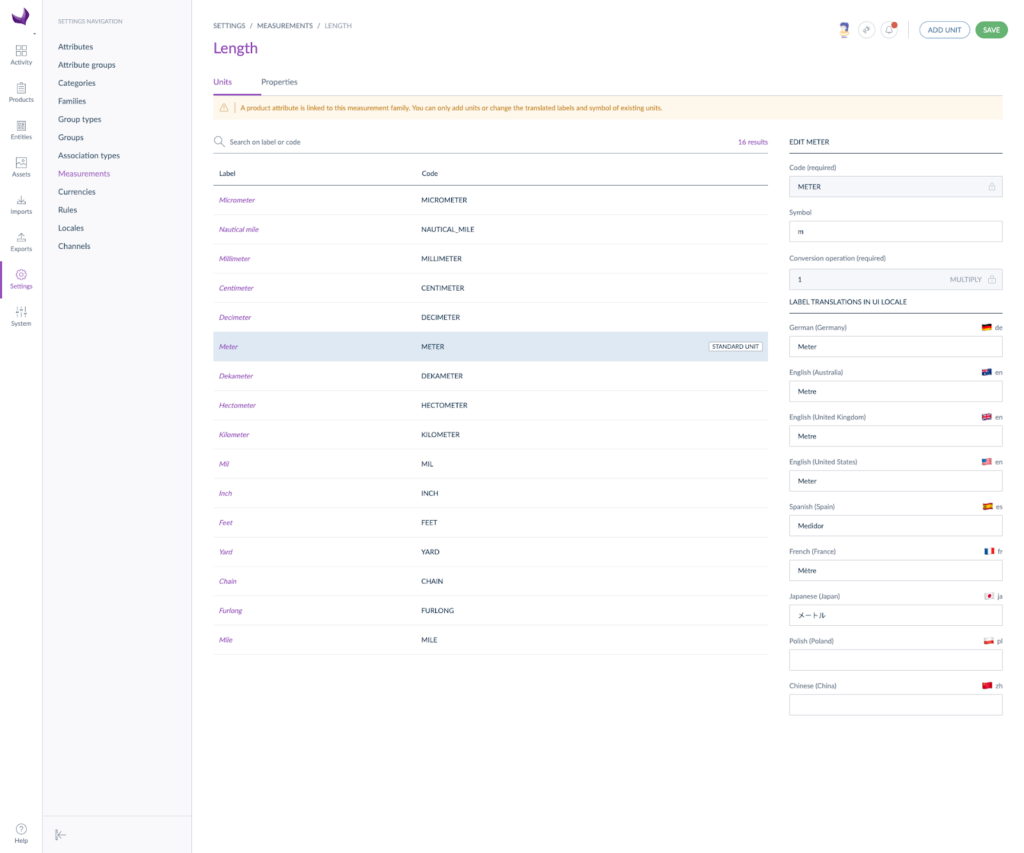Open the Assets section icon

pyautogui.click(x=21, y=166)
